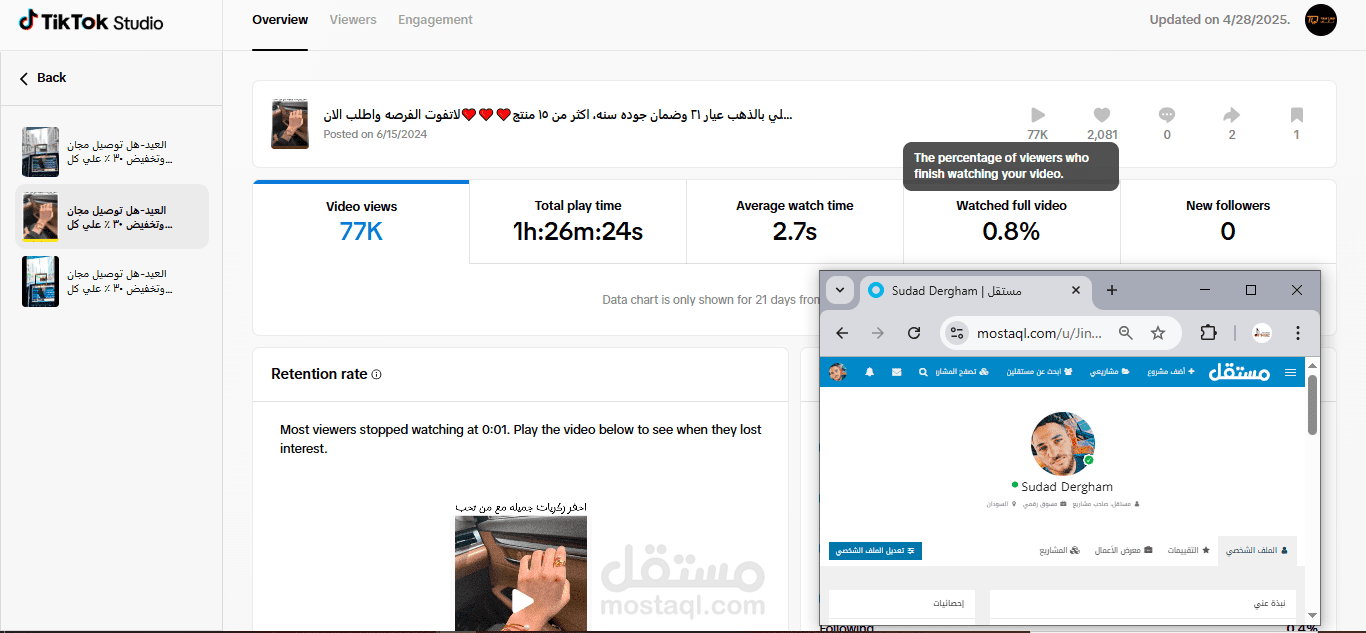Click the مستقل logo in the header
Screen dimensions: 1366x633
(x=1239, y=372)
